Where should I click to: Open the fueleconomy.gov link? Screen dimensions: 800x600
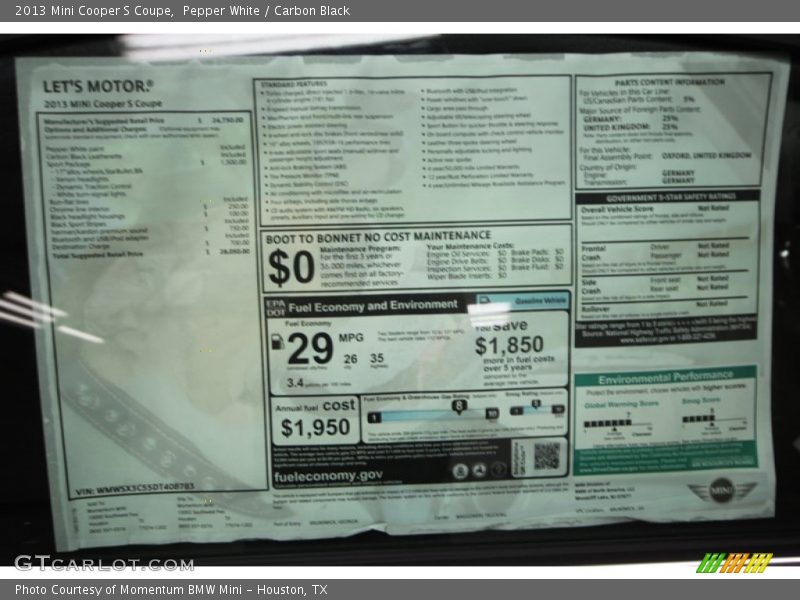[x=328, y=476]
